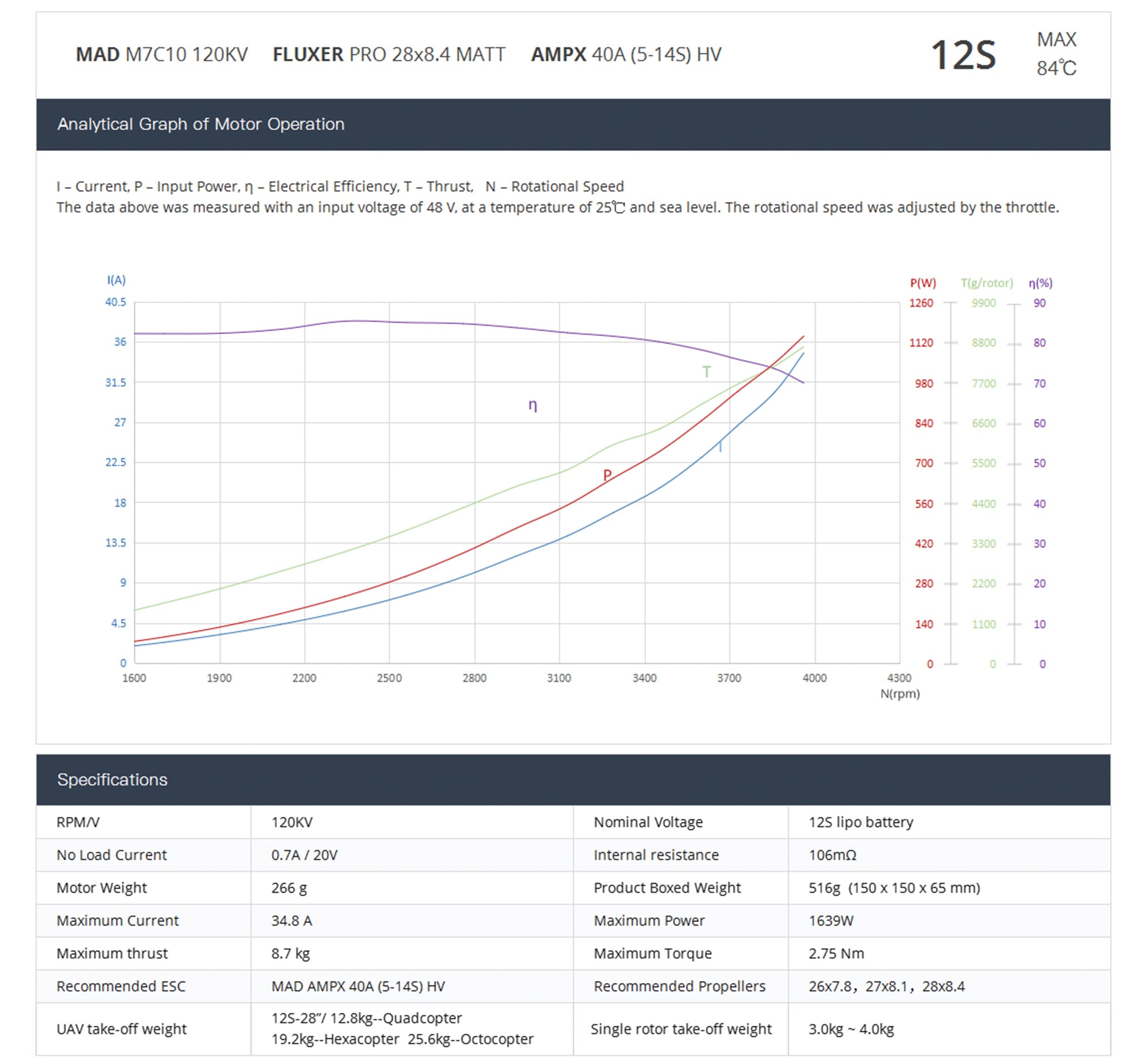The height and width of the screenshot is (1060, 1148).
Task: Click the N(rpm) axis label
Action: pyautogui.click(x=900, y=694)
